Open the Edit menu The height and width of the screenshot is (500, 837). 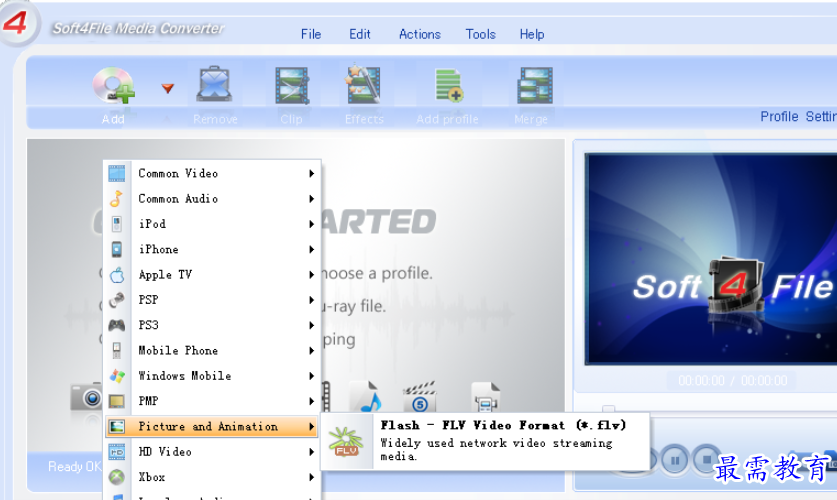click(360, 34)
